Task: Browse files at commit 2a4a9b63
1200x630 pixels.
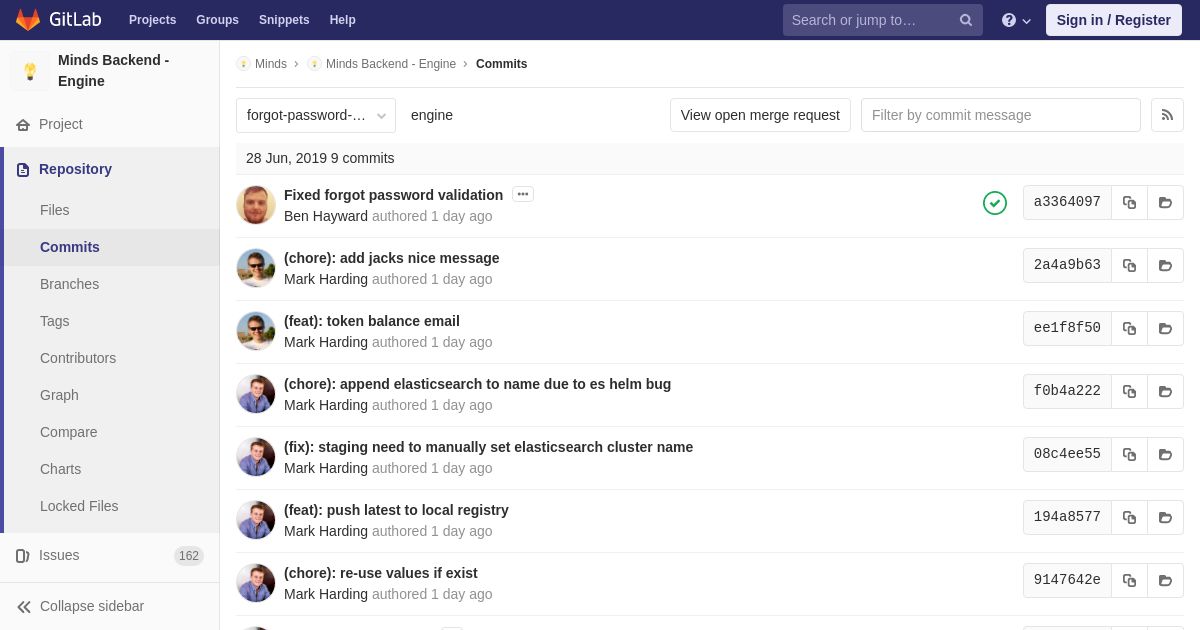Action: tap(1165, 265)
